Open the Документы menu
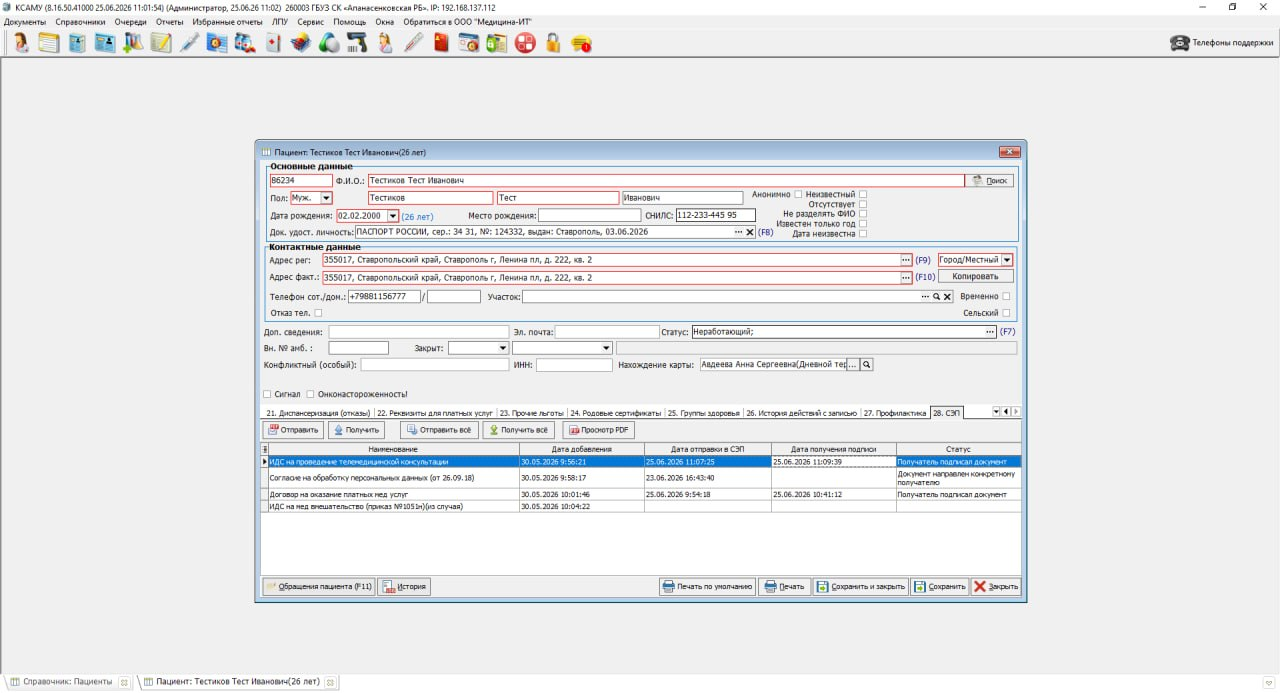The height and width of the screenshot is (693, 1280). [x=25, y=22]
